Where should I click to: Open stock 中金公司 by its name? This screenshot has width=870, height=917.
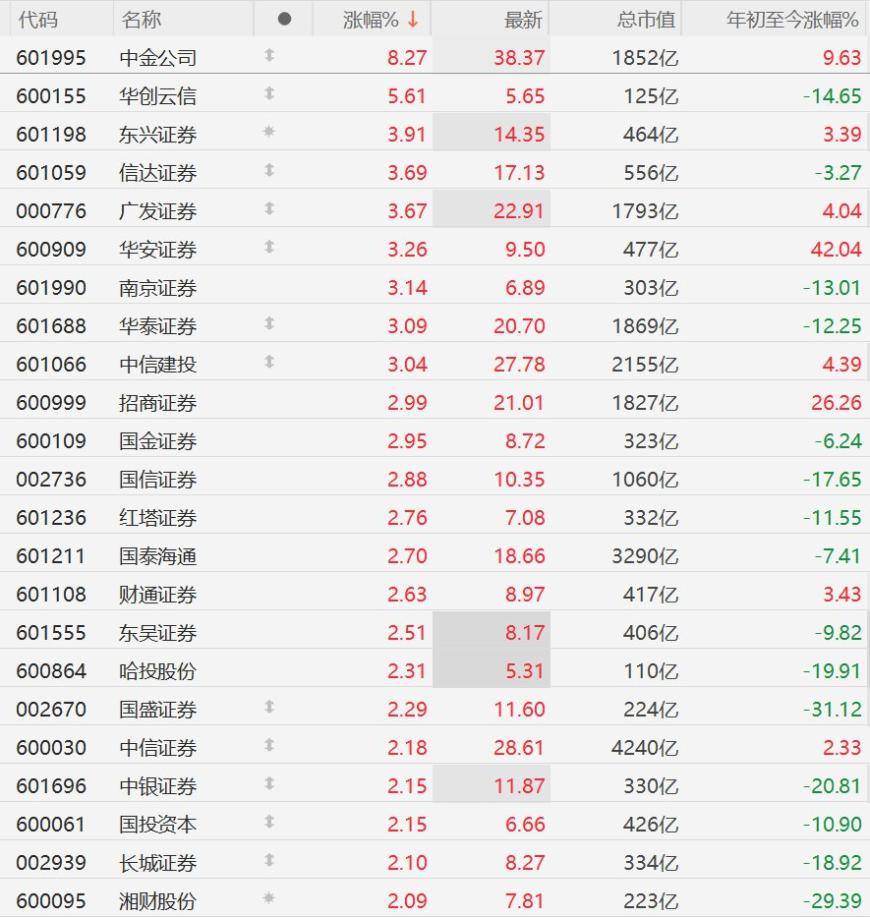point(158,58)
